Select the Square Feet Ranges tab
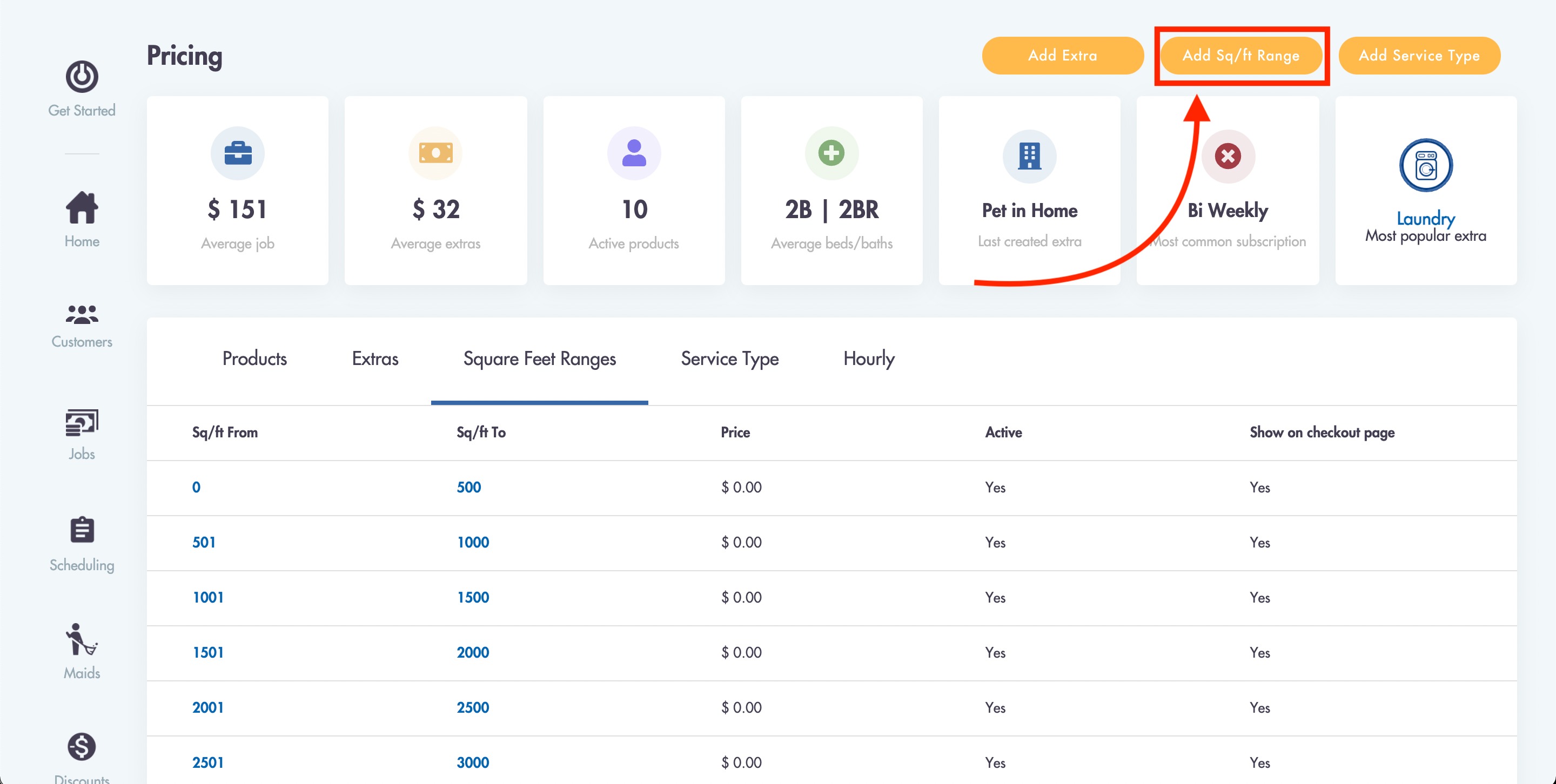The width and height of the screenshot is (1556, 784). (539, 359)
